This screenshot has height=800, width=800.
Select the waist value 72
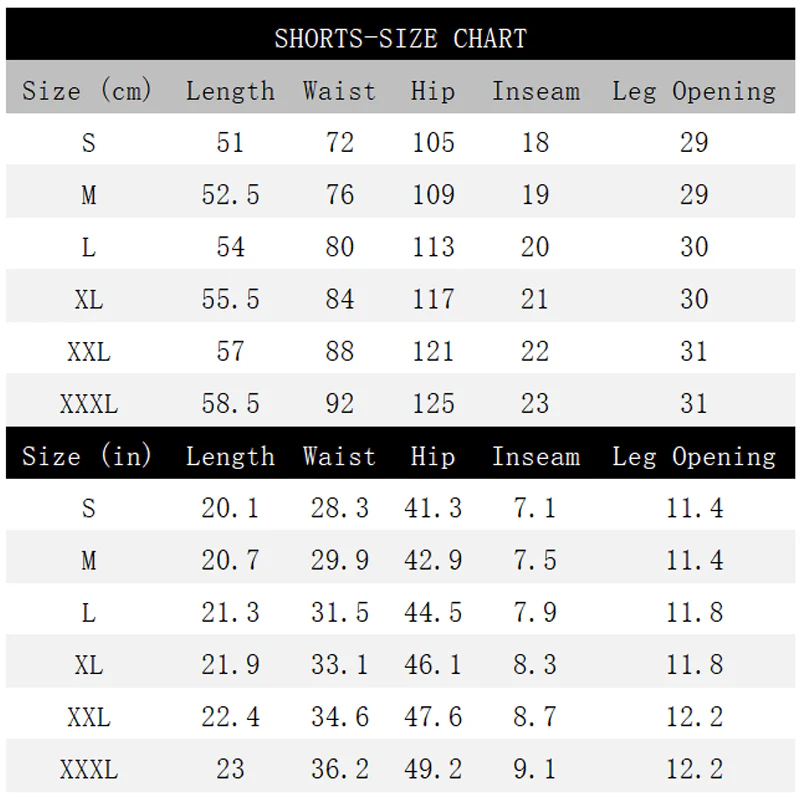pos(340,142)
